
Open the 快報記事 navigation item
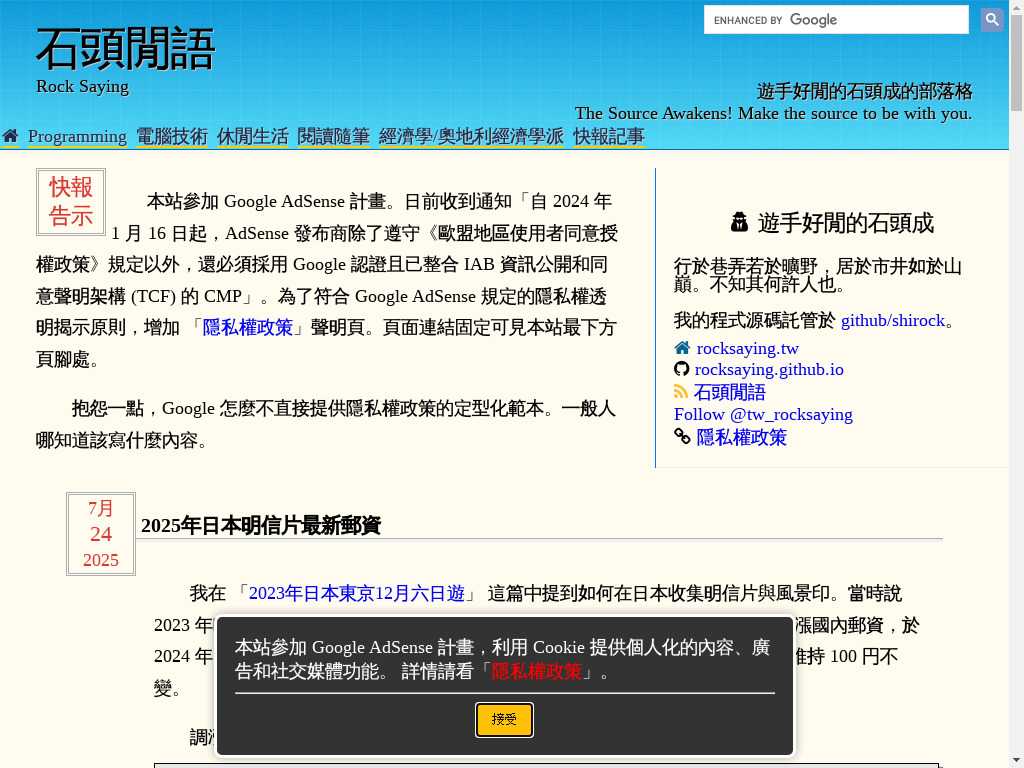pyautogui.click(x=609, y=136)
